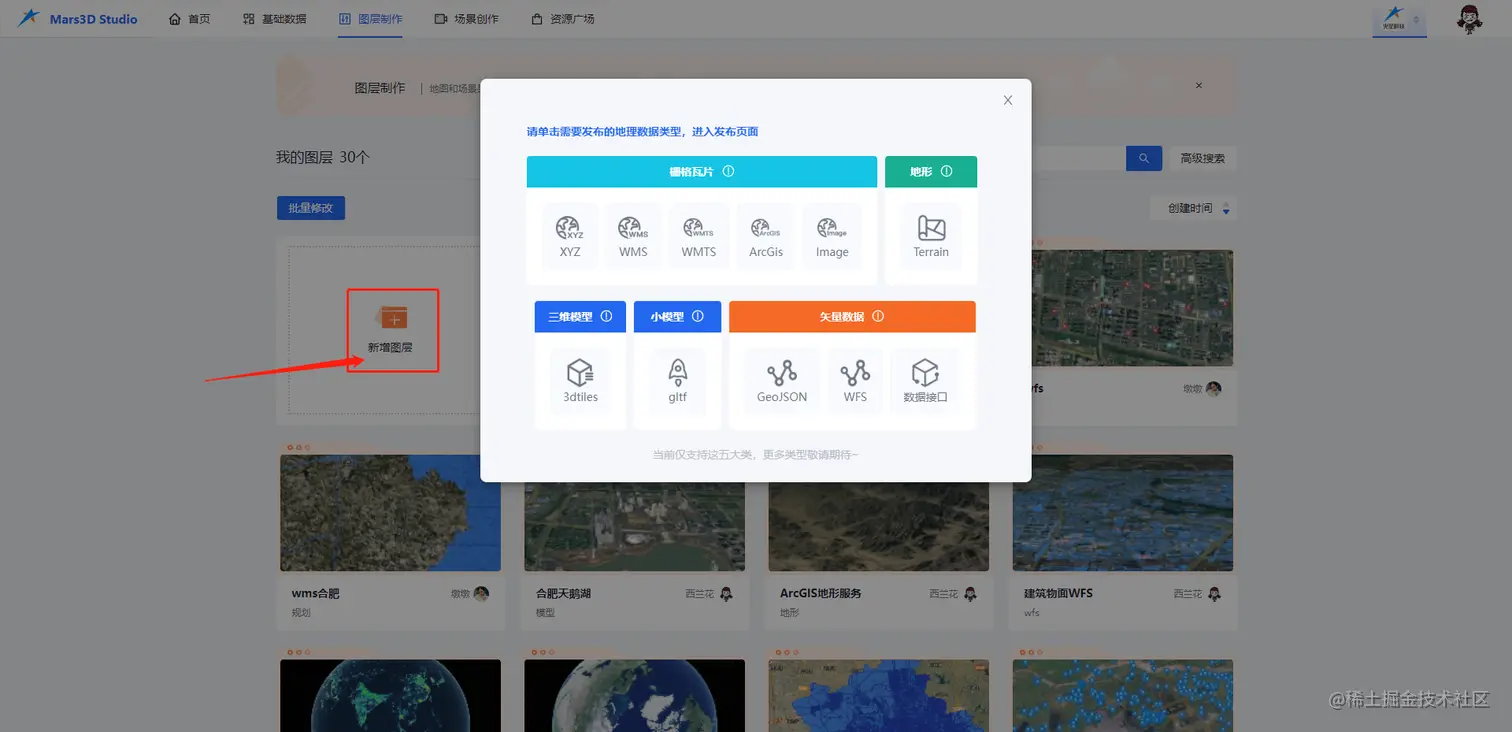Choose the gltf small model type

pyautogui.click(x=678, y=381)
